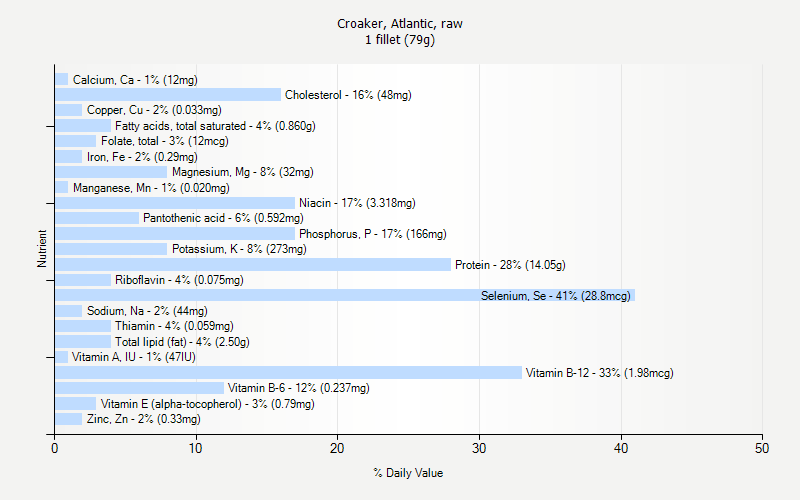The height and width of the screenshot is (500, 800).
Task: Click the Vitamin B-12 bar
Action: [x=288, y=373]
